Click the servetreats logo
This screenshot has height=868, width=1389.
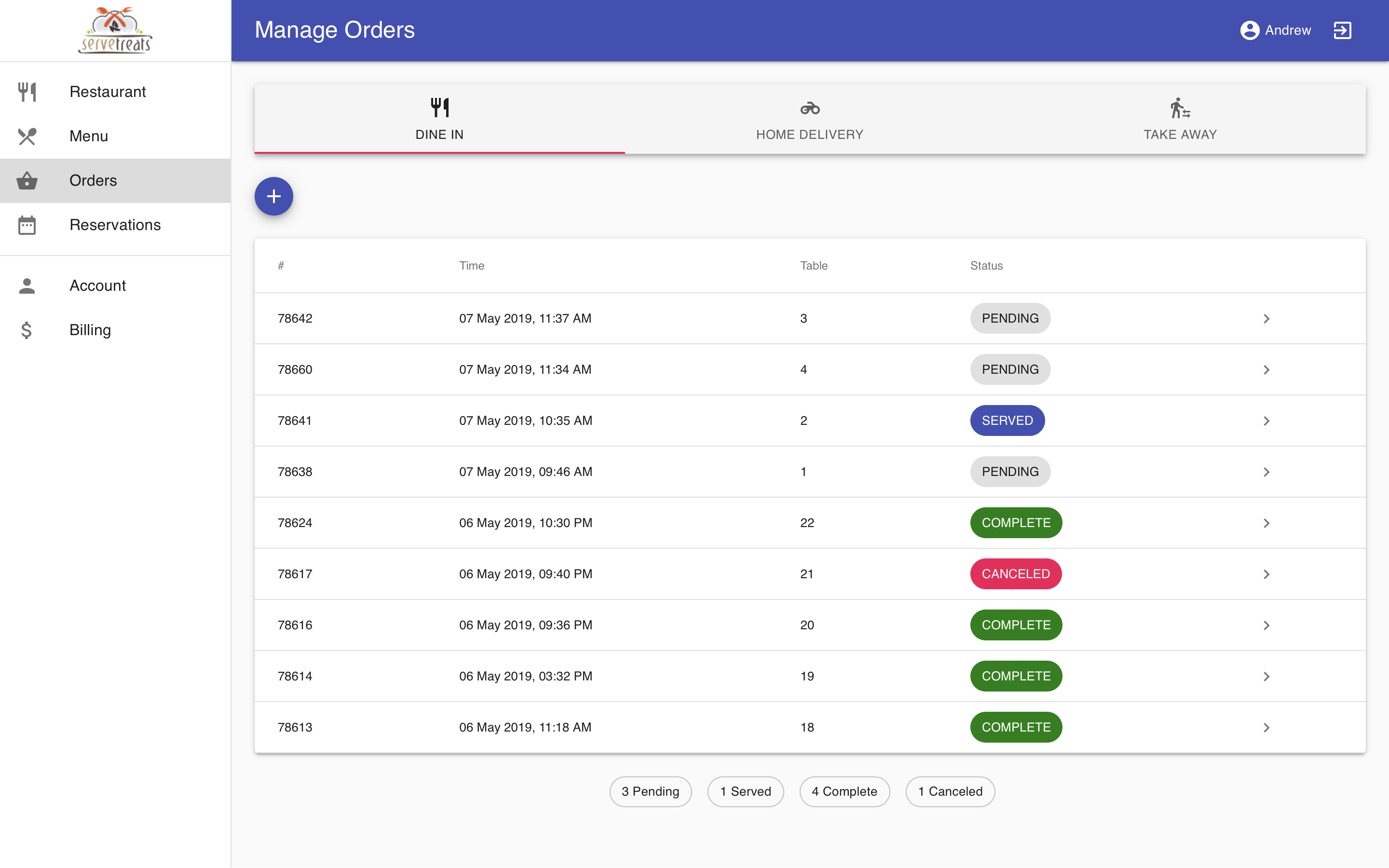click(115, 30)
